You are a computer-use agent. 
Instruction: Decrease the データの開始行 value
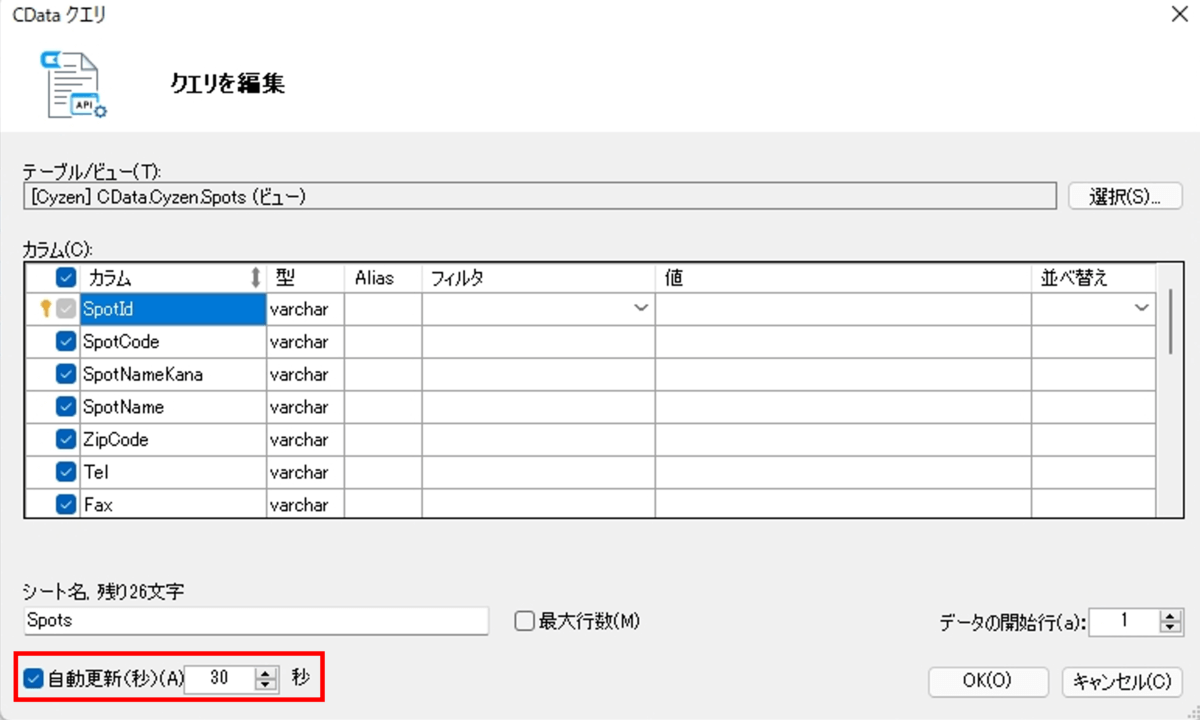coord(1170,628)
